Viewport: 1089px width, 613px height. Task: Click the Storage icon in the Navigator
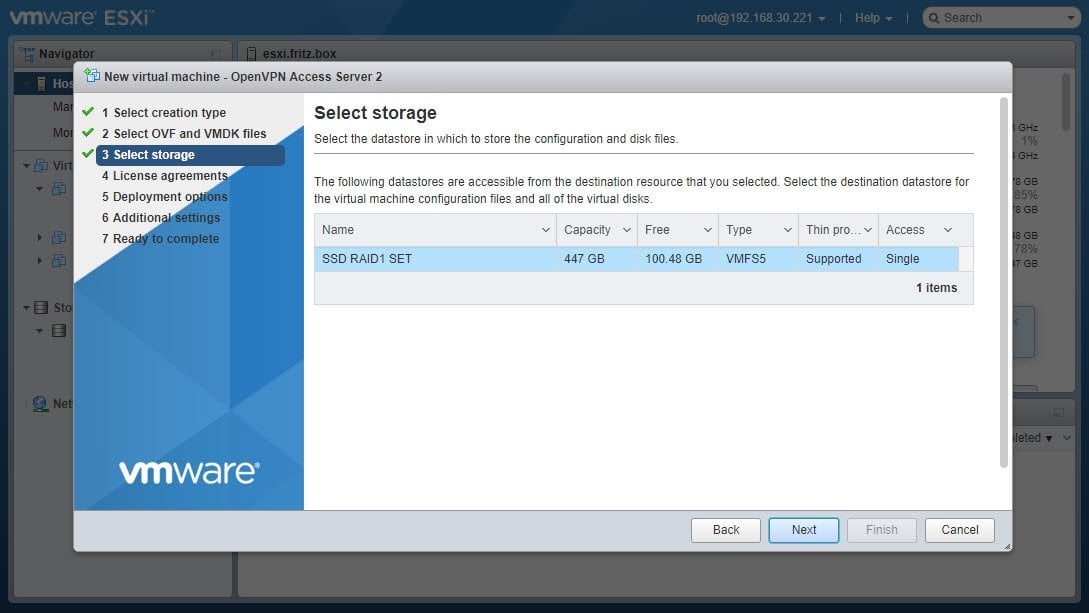tap(40, 308)
